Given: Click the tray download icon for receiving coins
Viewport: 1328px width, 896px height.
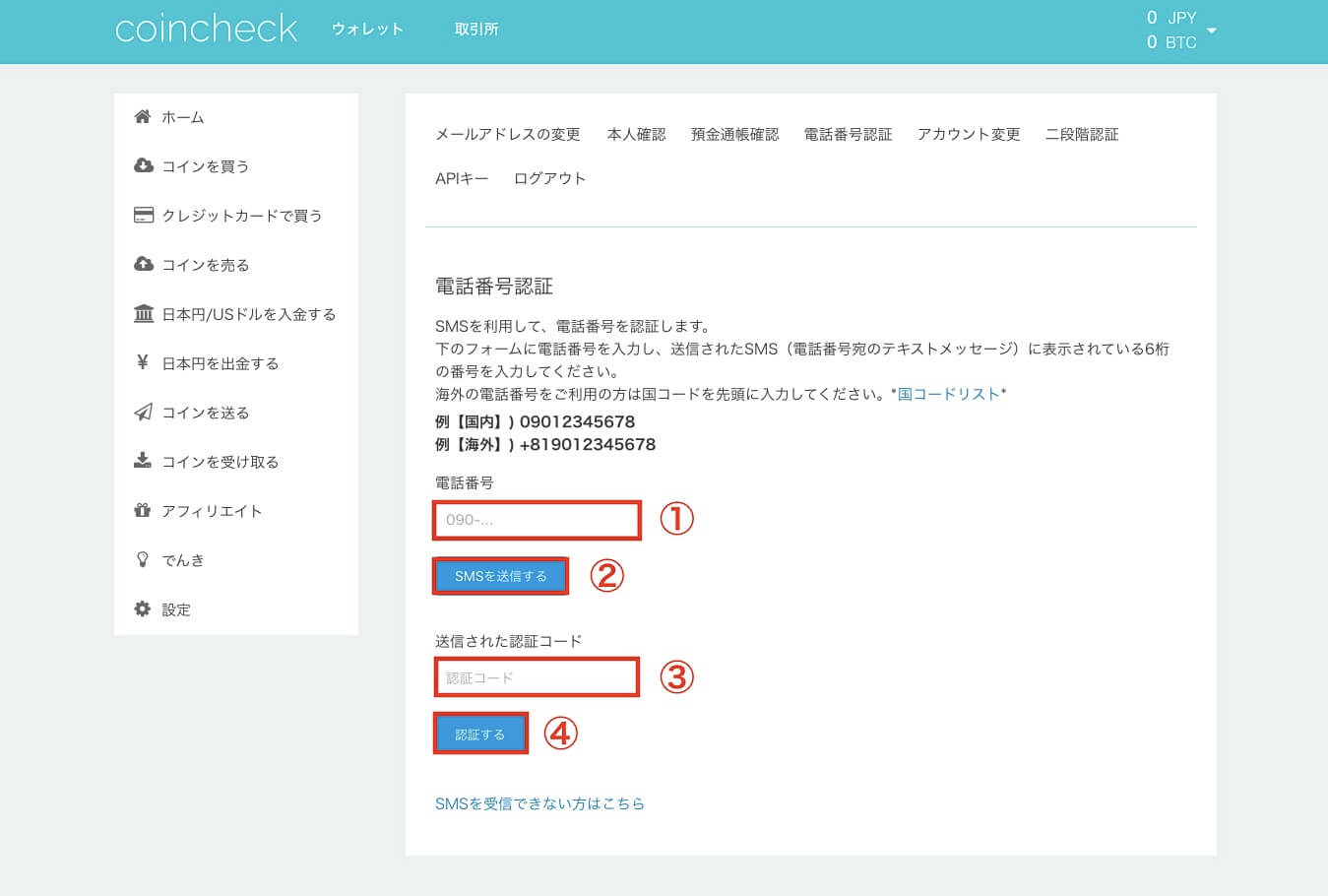Looking at the screenshot, I should 143,461.
